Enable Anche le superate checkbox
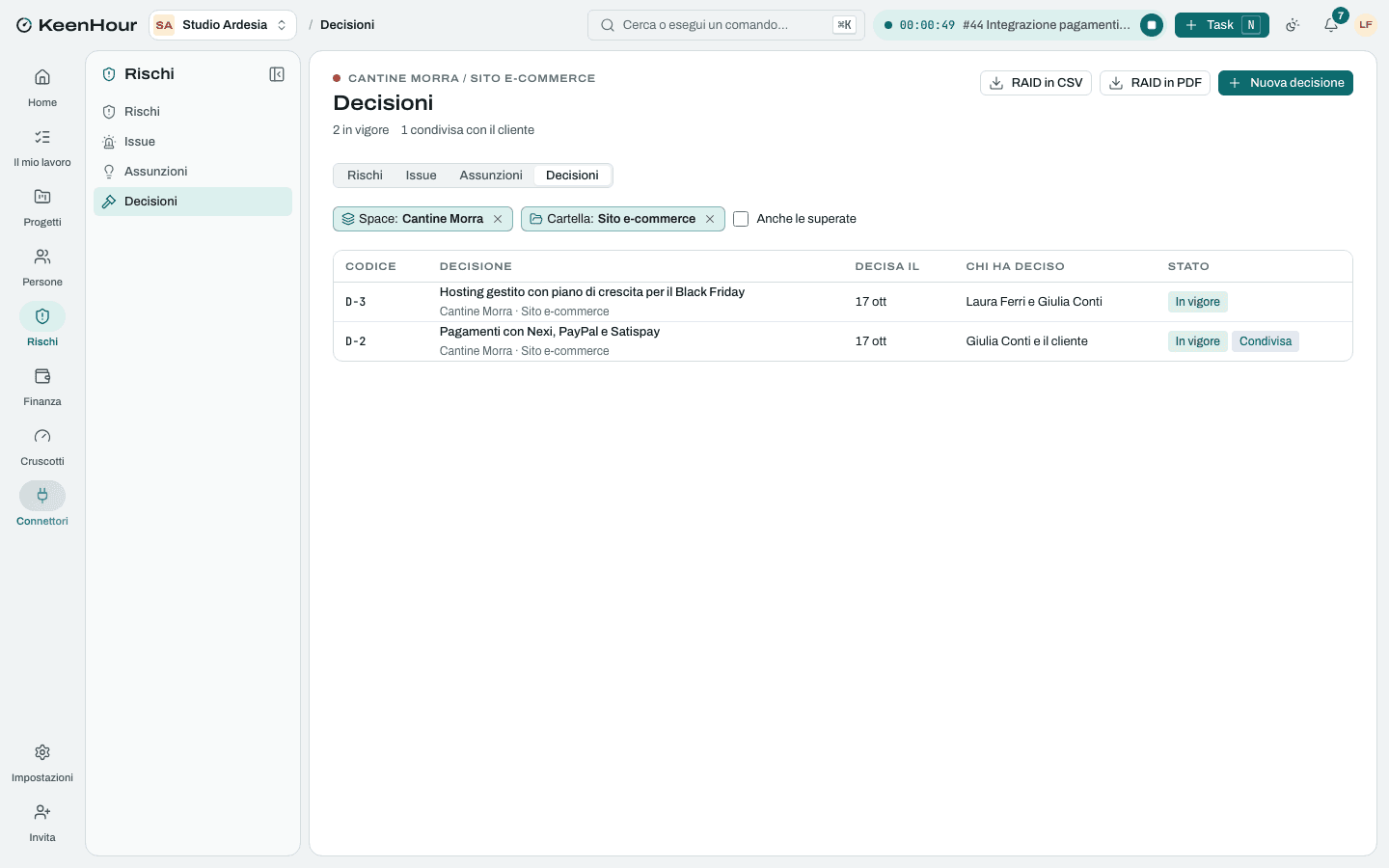This screenshot has width=1389, height=868. (x=741, y=219)
